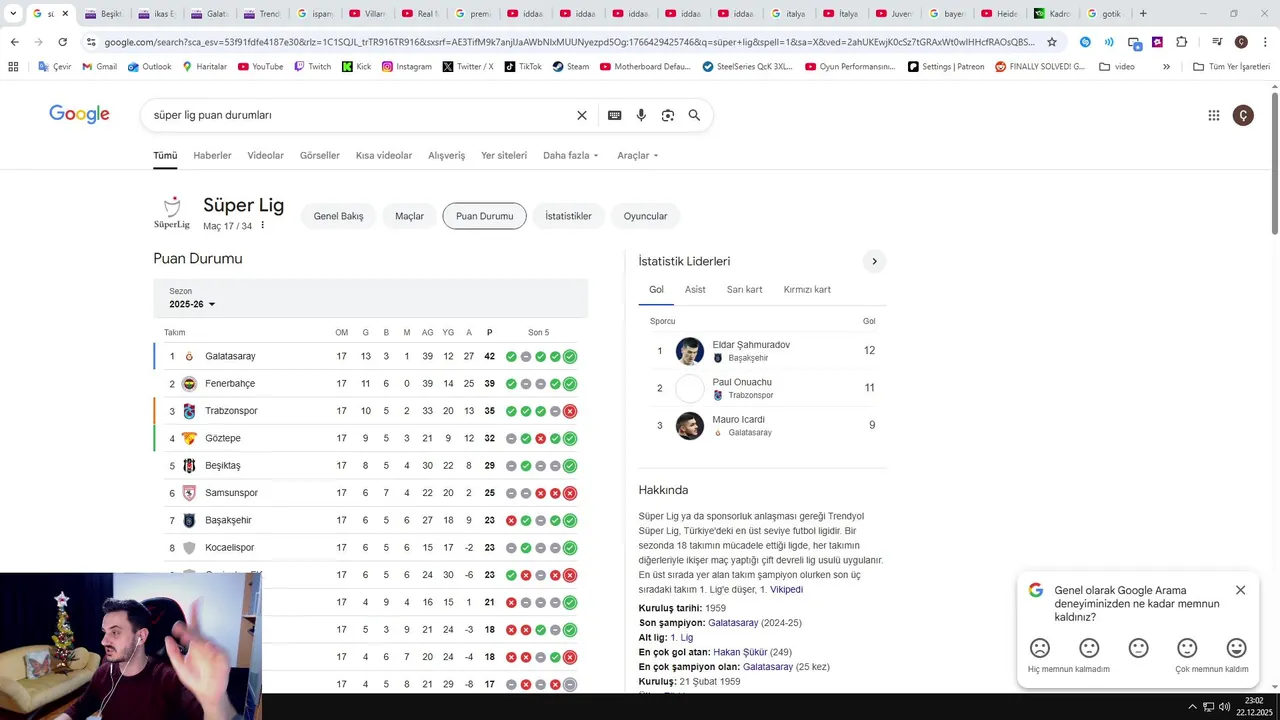Rate 'Çok memnun kaldım' happy face
Screen dimensions: 1280x720
(1237, 648)
